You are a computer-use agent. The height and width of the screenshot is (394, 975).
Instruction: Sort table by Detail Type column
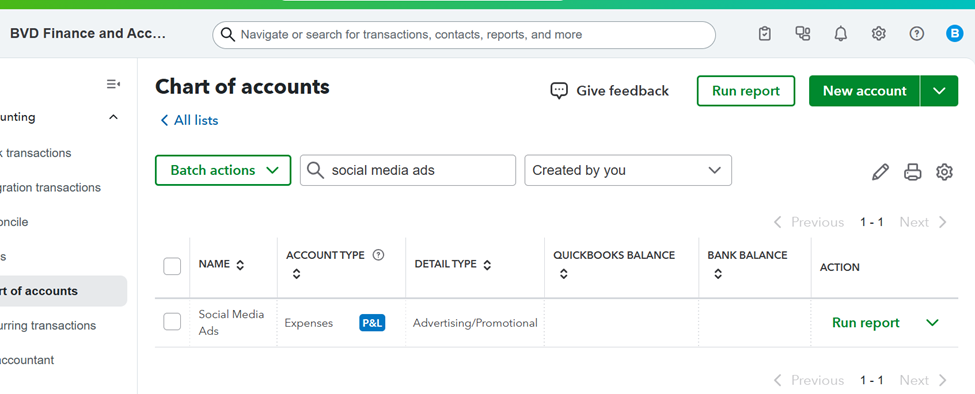click(488, 265)
